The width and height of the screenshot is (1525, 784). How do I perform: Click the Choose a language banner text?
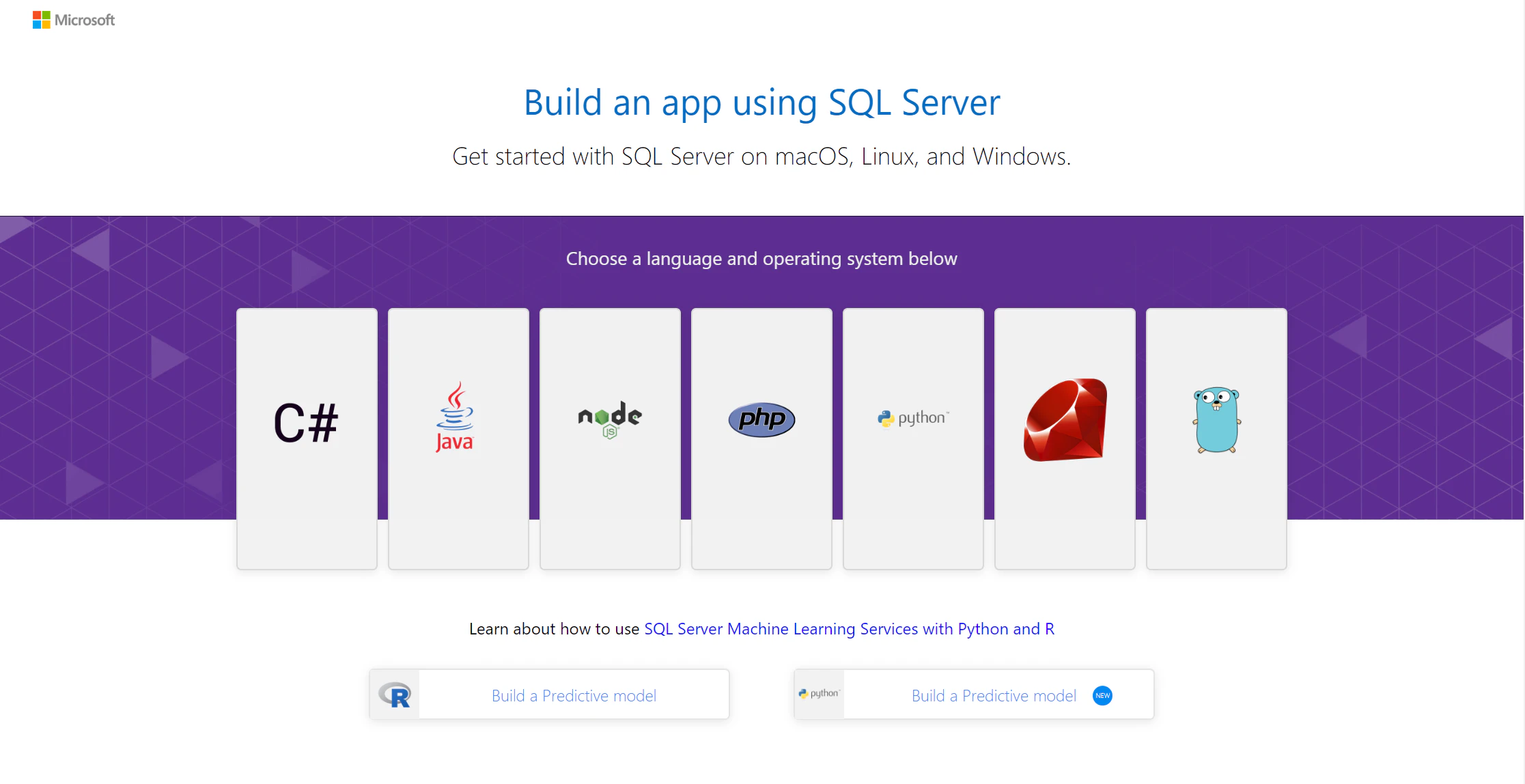(761, 259)
